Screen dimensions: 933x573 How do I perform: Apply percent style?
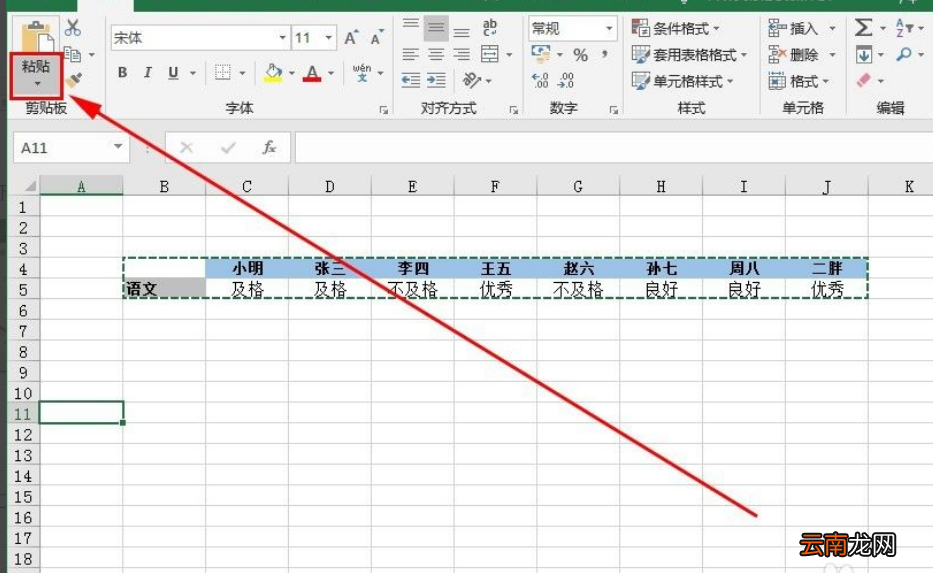[x=580, y=55]
